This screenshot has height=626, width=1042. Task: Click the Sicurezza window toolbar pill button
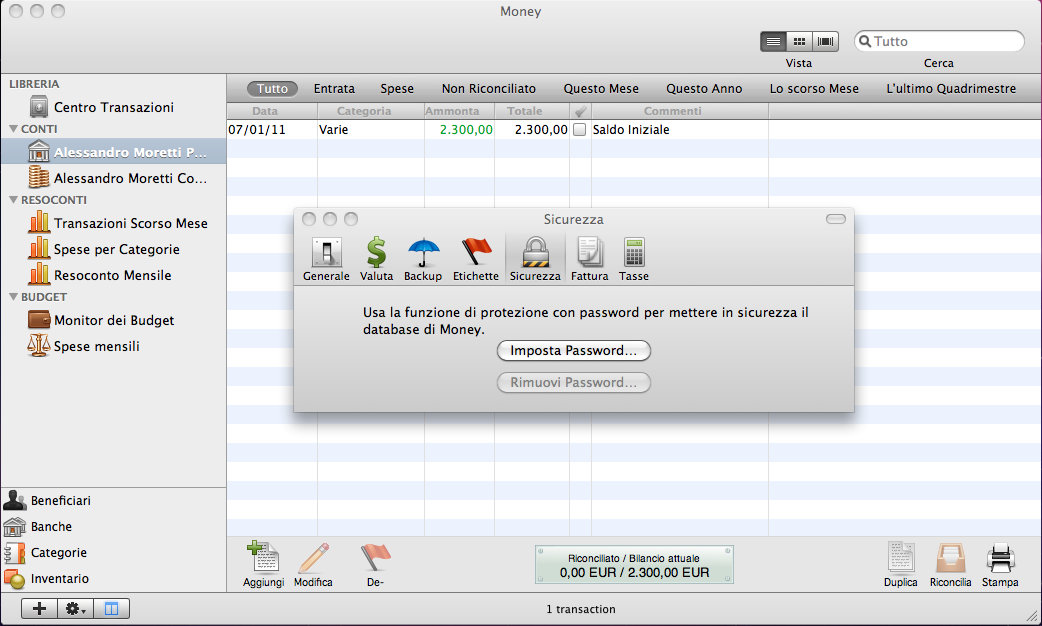coord(835,219)
